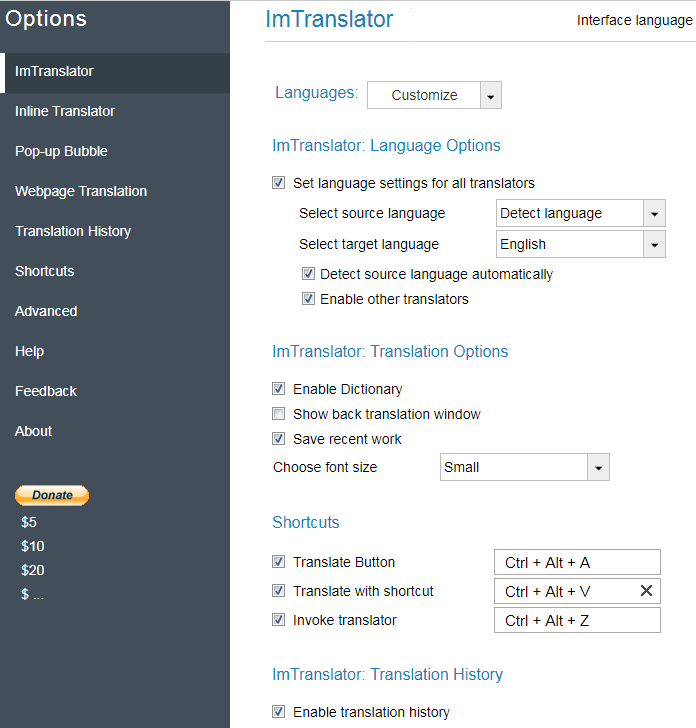Open the About page in sidebar
The width and height of the screenshot is (696, 728).
pos(33,431)
